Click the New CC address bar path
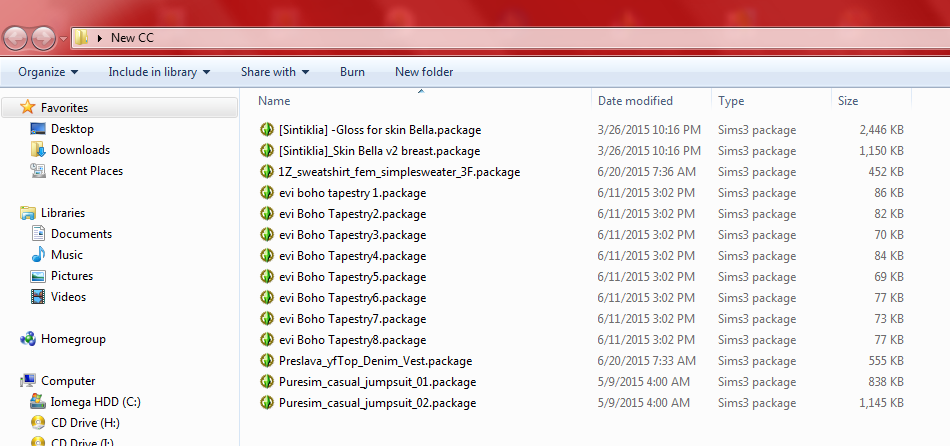 point(132,38)
